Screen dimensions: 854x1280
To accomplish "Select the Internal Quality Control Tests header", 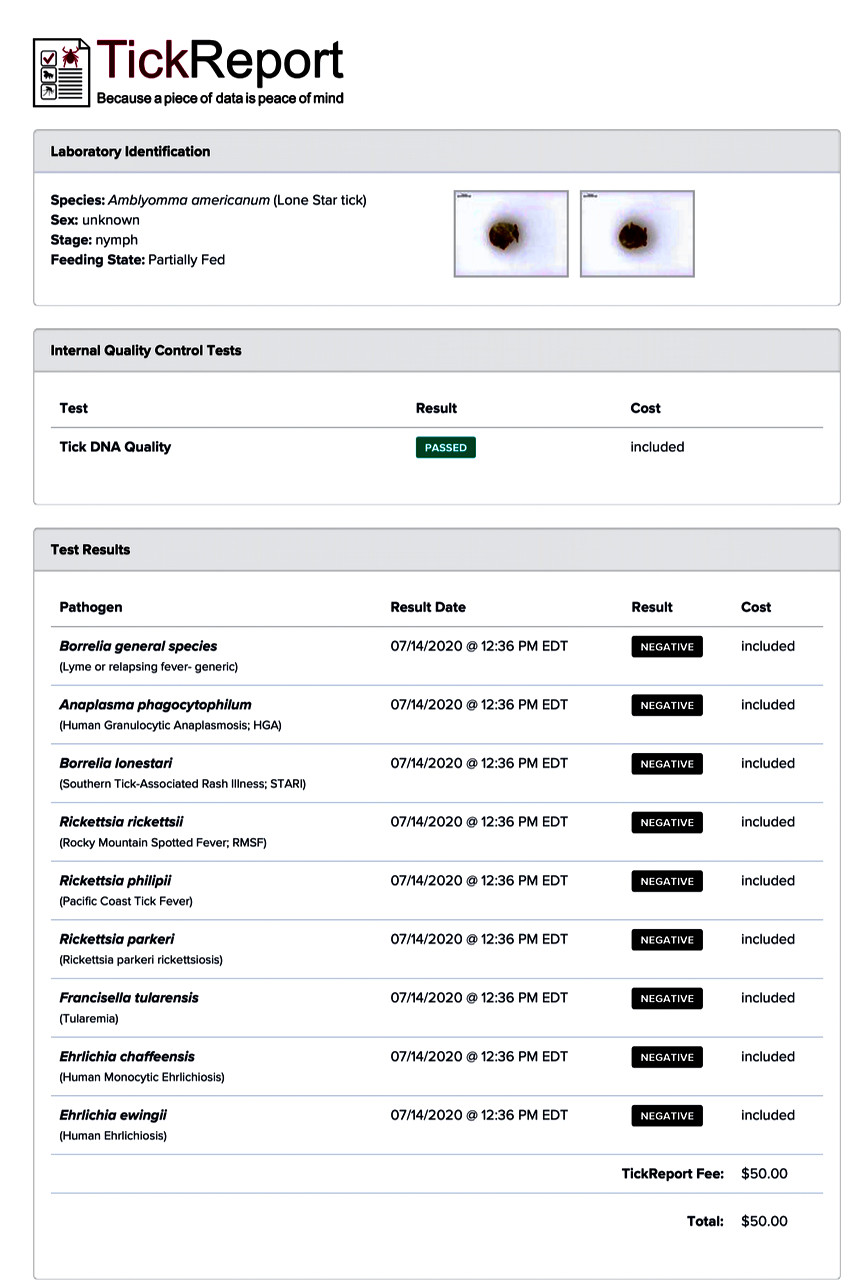I will (437, 351).
